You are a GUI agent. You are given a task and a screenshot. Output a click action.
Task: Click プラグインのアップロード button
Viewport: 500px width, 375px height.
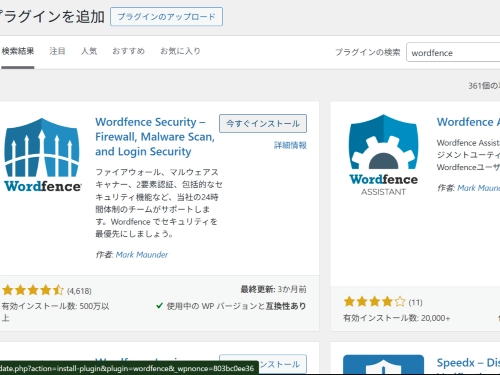pyautogui.click(x=166, y=17)
